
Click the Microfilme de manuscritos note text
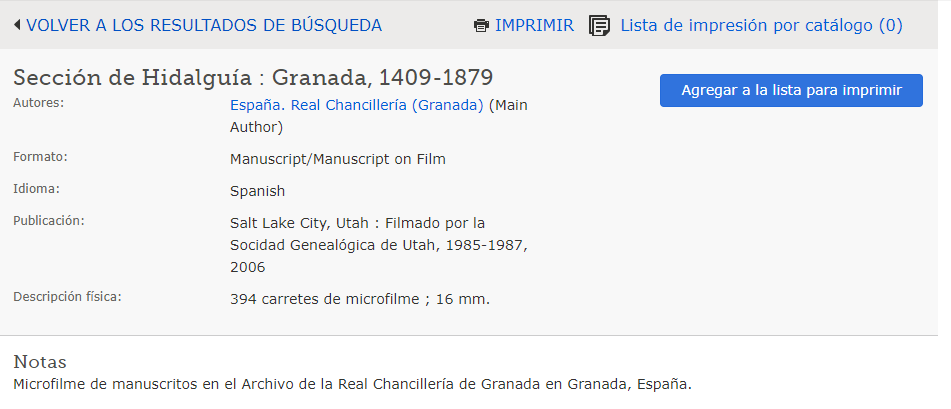click(x=352, y=383)
